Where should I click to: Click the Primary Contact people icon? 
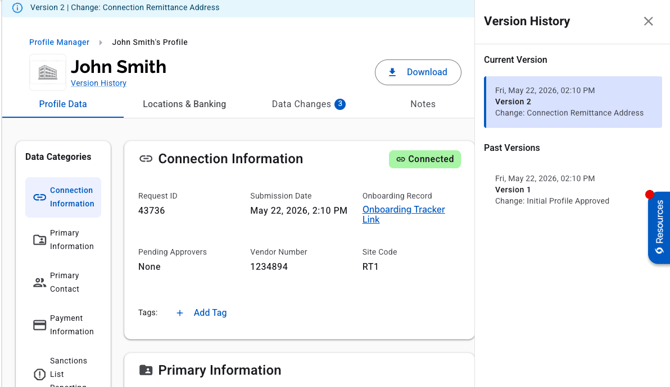click(x=39, y=282)
